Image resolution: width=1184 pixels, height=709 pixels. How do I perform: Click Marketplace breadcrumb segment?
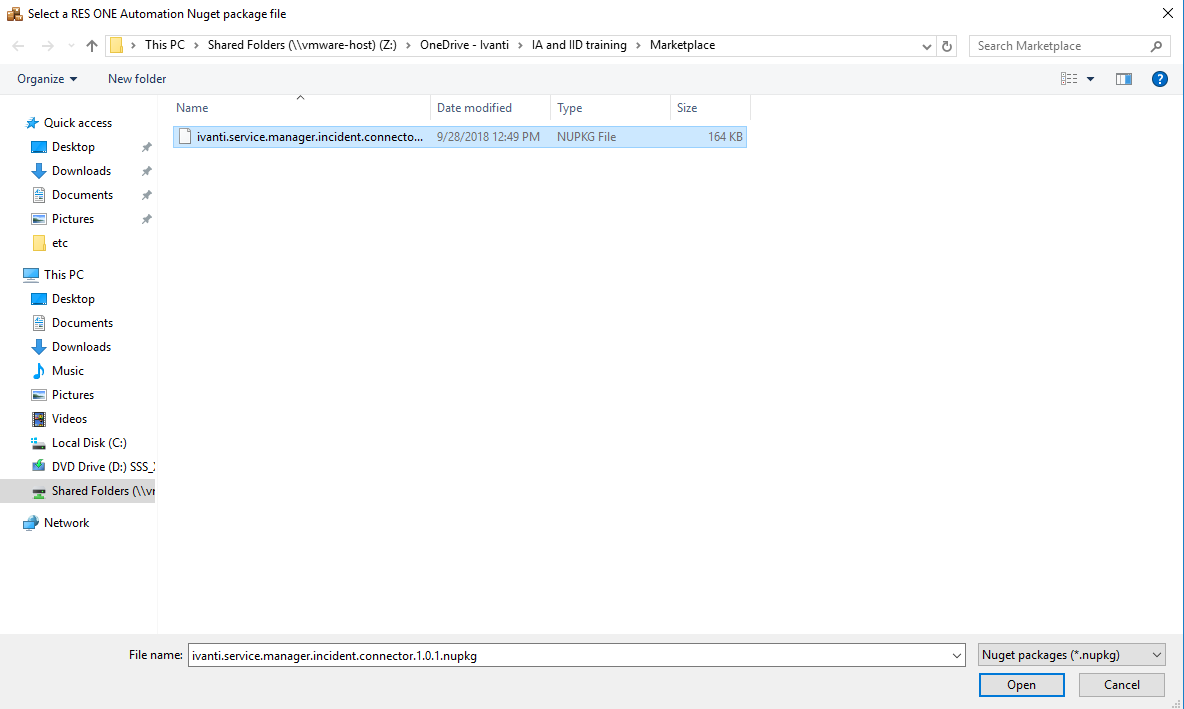(x=683, y=45)
